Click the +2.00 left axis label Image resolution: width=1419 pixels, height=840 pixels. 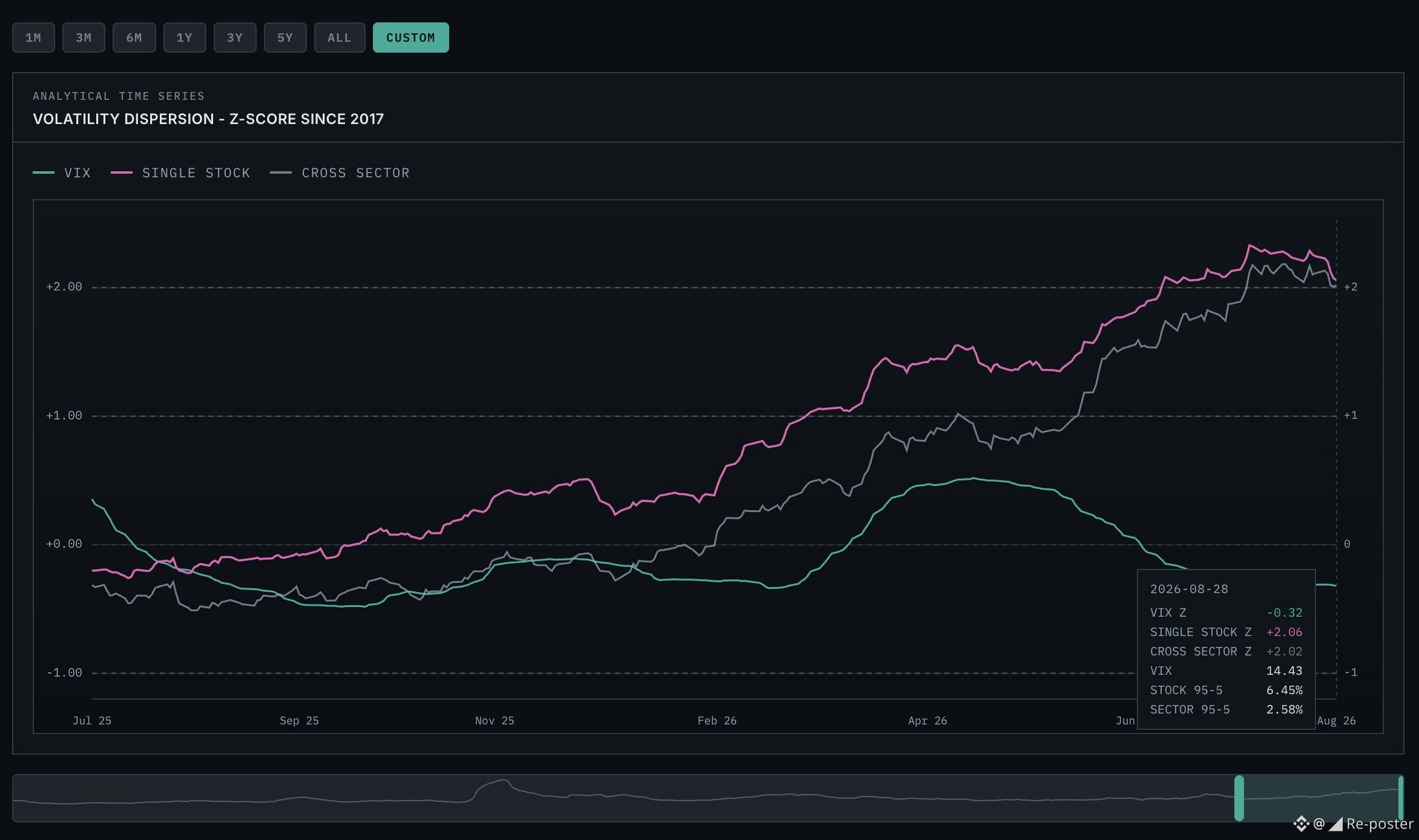(64, 287)
